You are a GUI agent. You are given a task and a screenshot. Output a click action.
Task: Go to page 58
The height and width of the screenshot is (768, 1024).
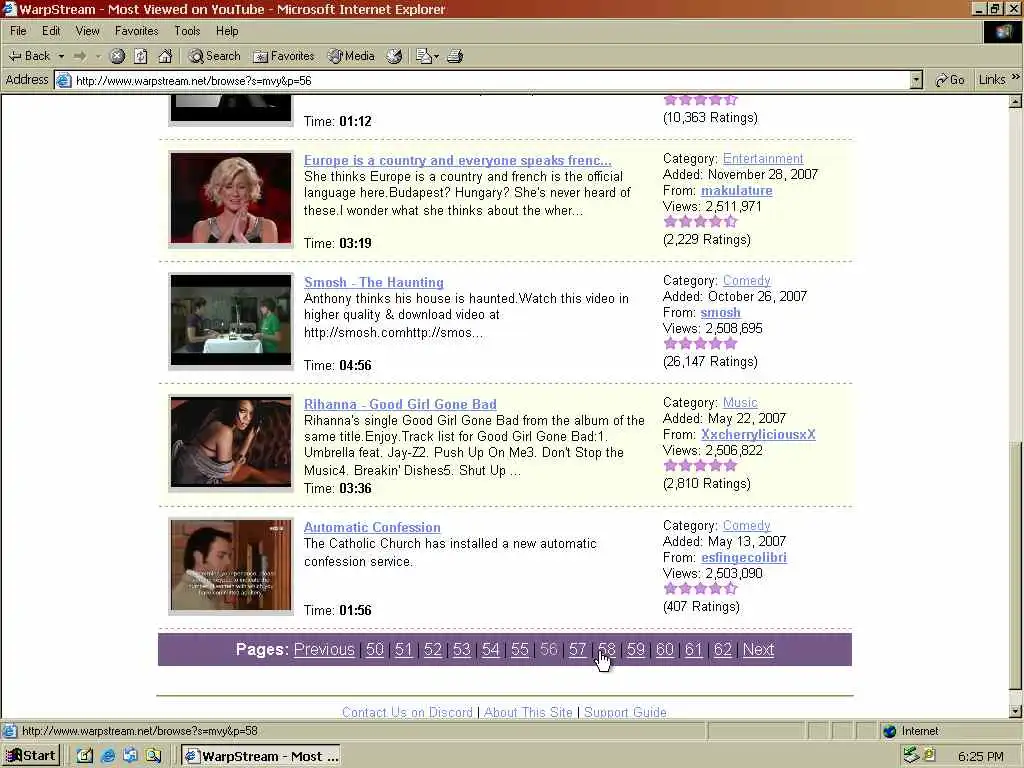[x=607, y=649]
